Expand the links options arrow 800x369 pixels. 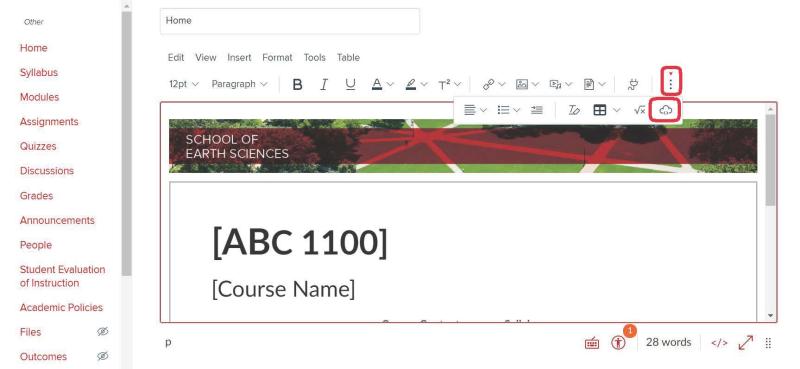502,84
